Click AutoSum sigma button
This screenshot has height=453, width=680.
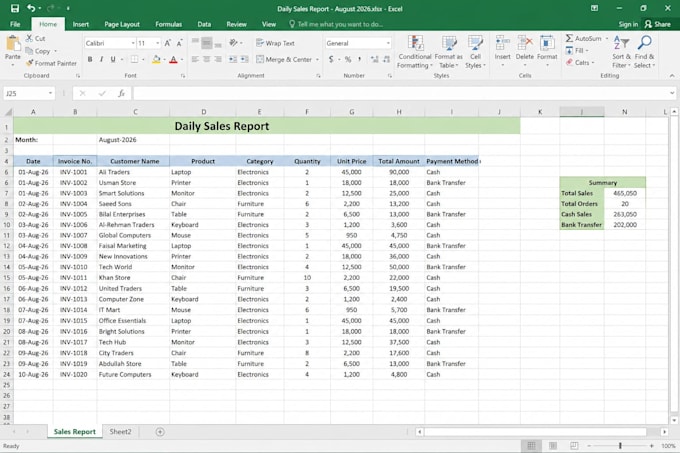click(584, 39)
